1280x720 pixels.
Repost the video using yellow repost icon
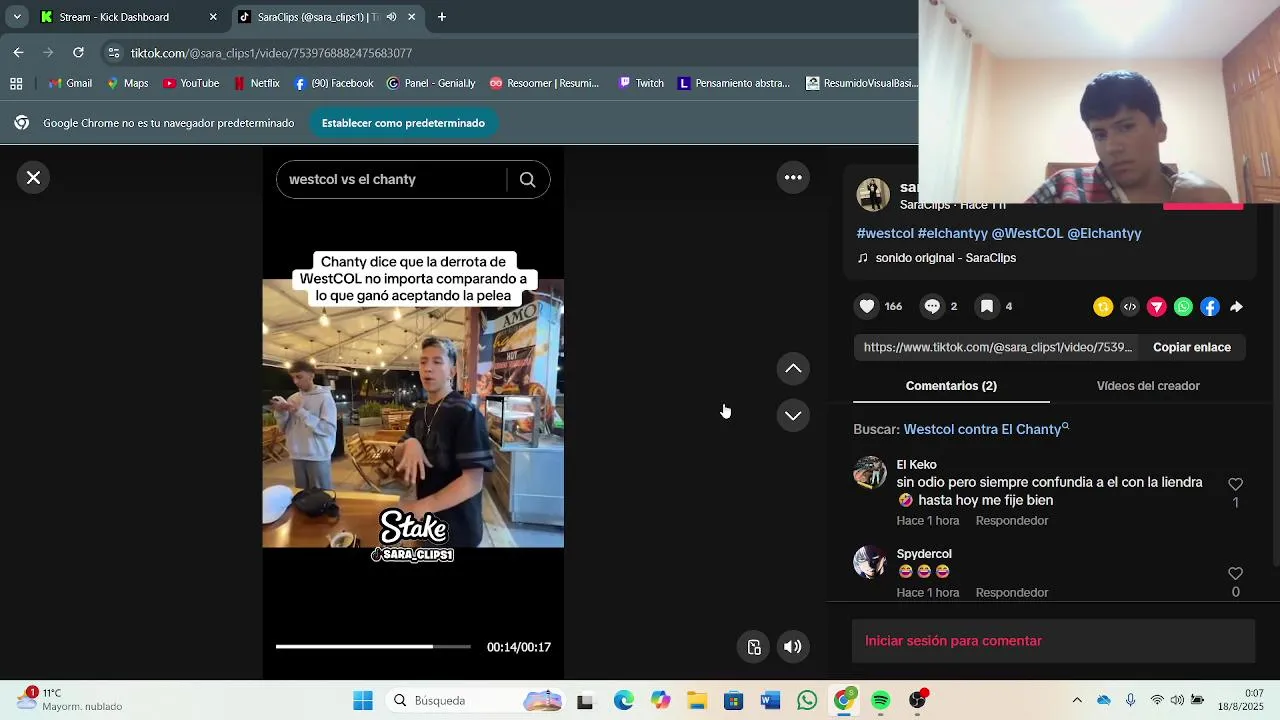[x=1103, y=307]
